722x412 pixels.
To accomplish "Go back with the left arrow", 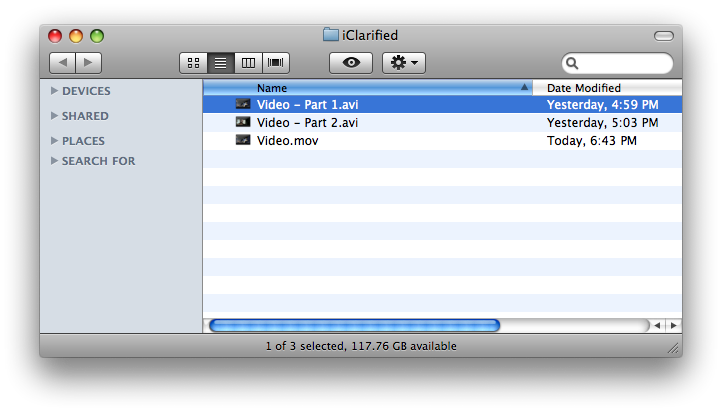I will [x=62, y=63].
